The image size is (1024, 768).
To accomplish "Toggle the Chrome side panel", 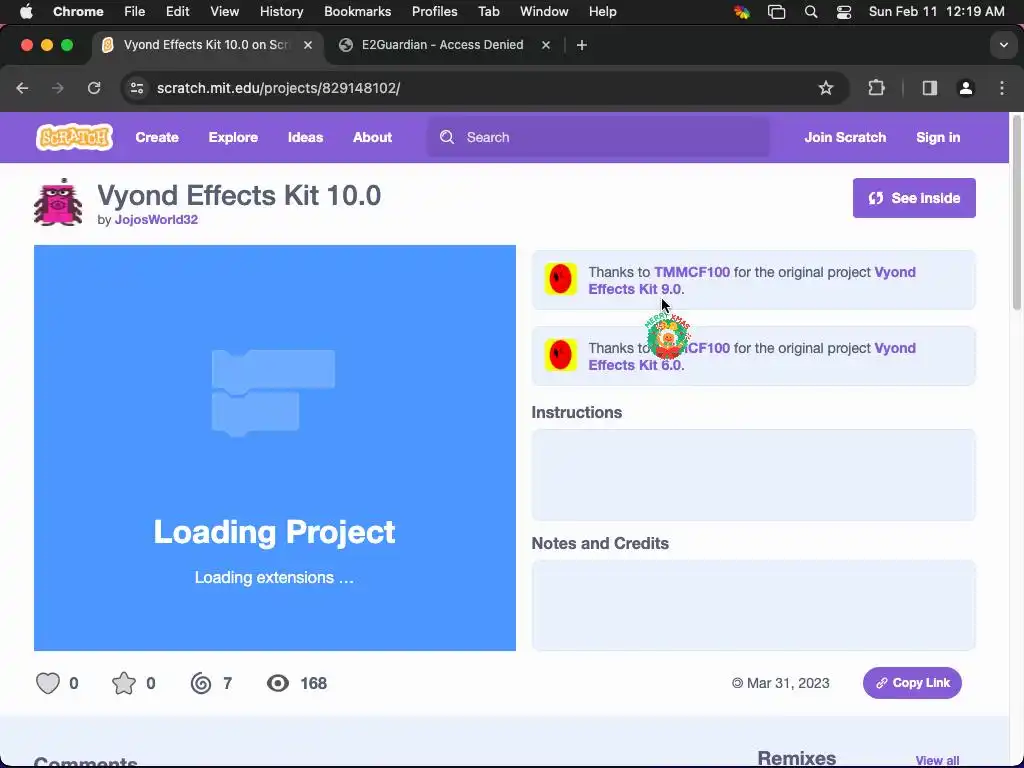I will [929, 88].
